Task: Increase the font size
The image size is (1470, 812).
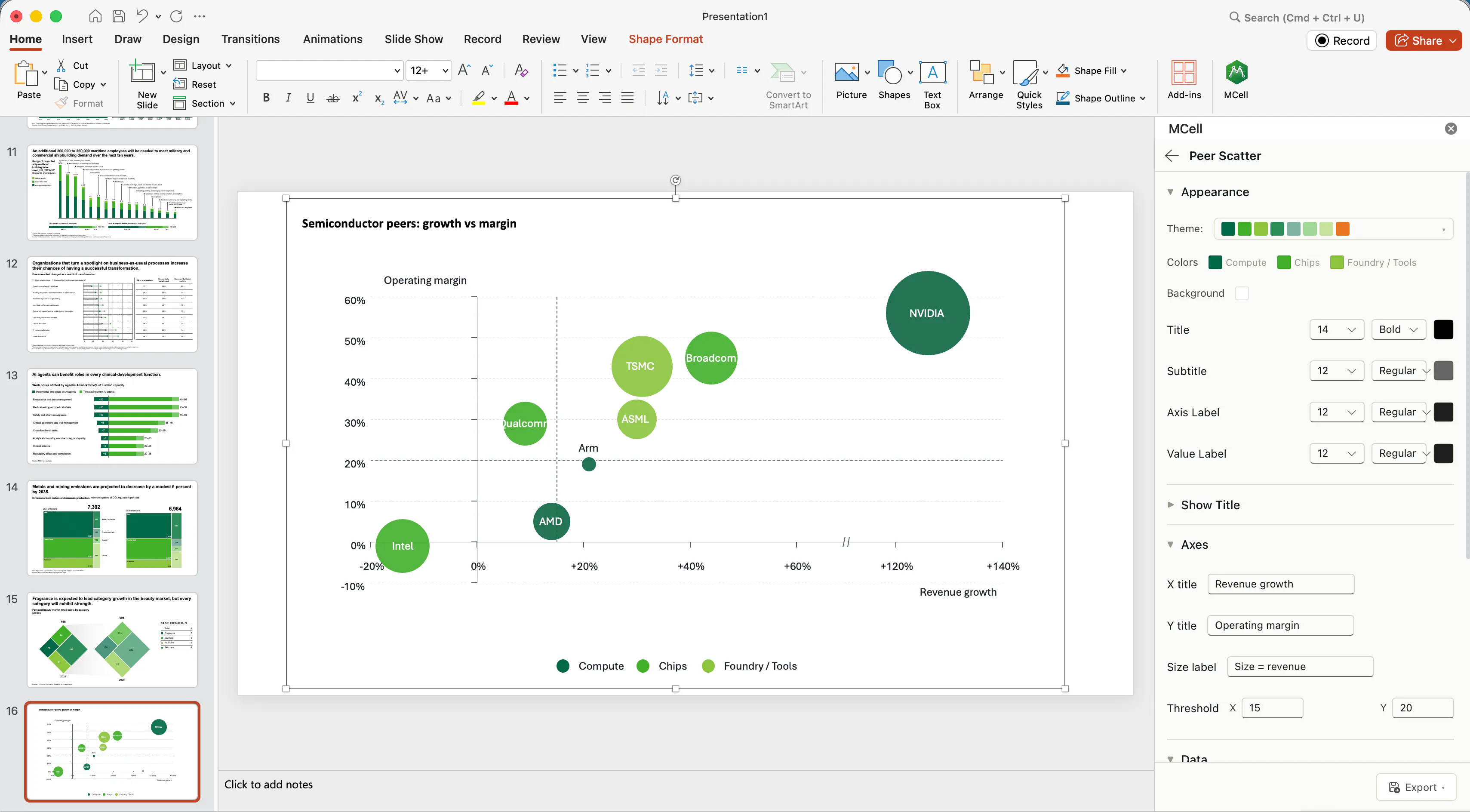Action: [x=464, y=70]
